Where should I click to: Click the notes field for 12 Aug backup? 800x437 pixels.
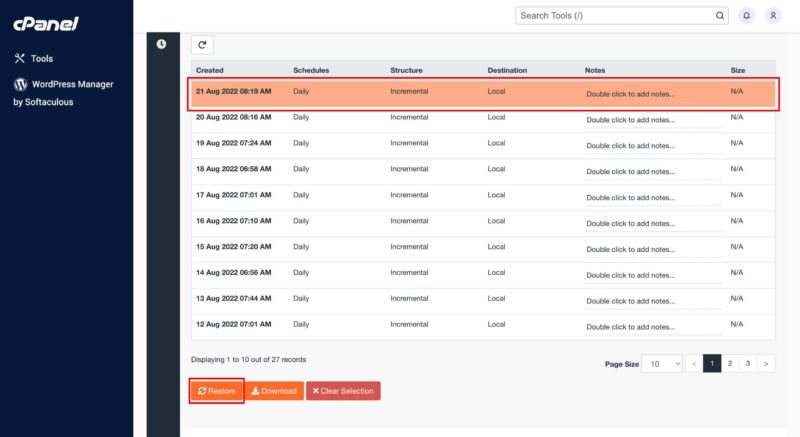(653, 327)
